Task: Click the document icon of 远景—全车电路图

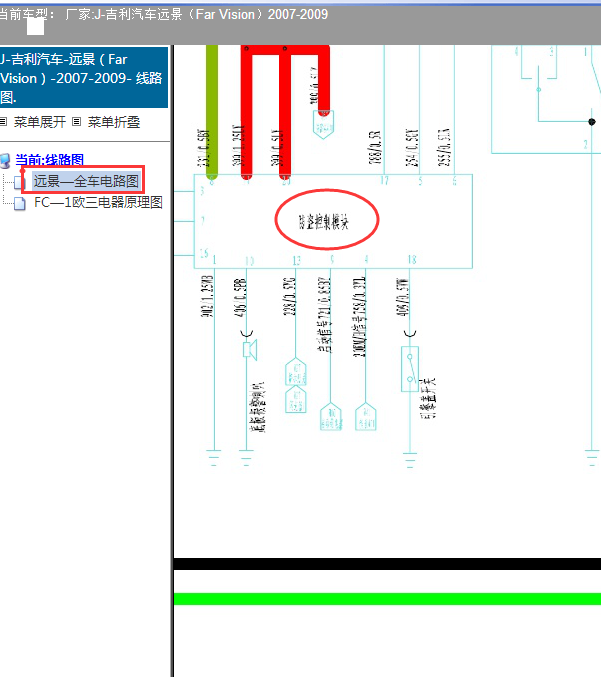Action: pos(19,182)
